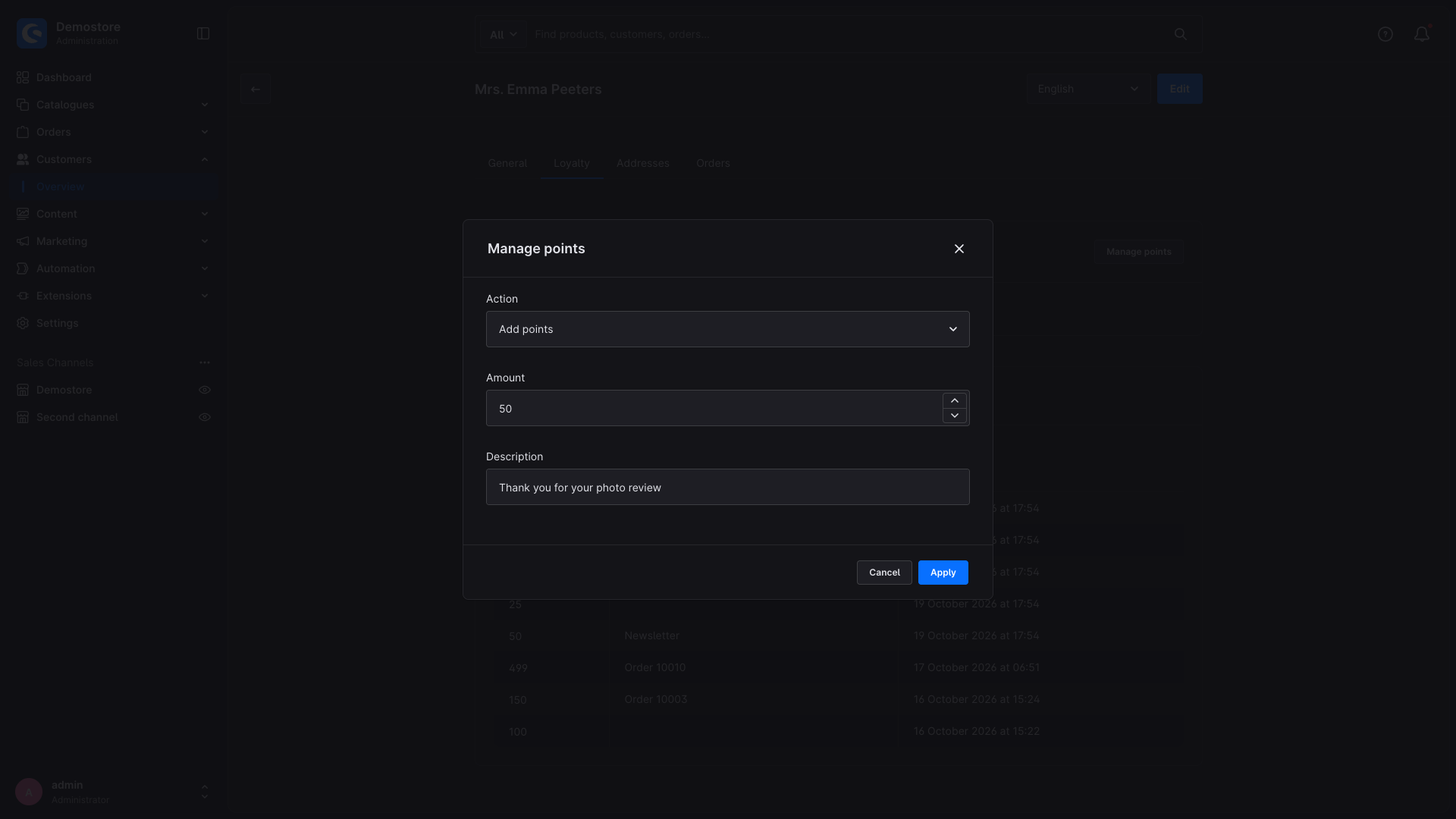Screen dimensions: 1456x819
Task: Open the All search filter dropdown
Action: (503, 34)
